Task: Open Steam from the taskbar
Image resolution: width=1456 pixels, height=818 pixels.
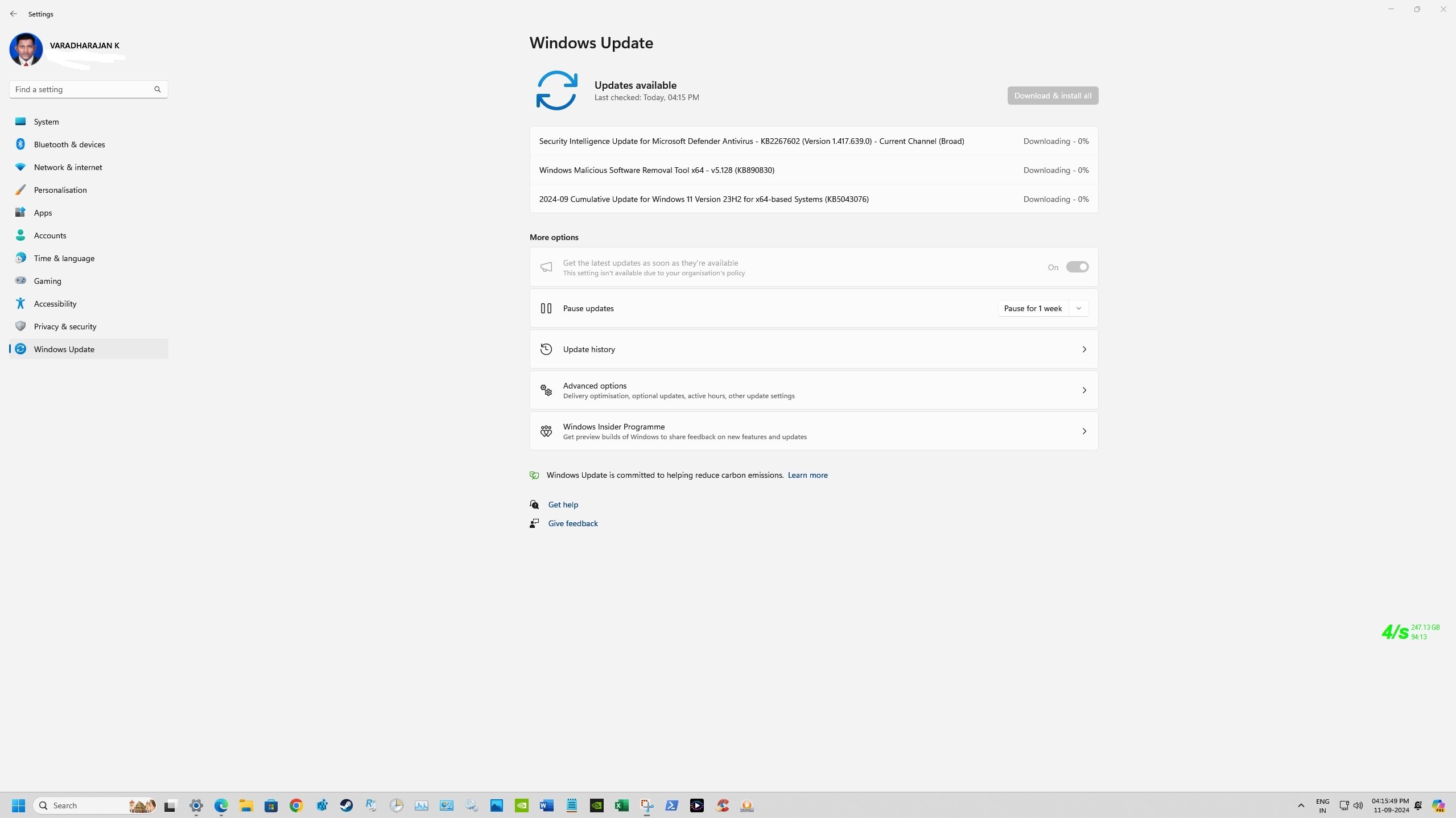Action: (346, 805)
